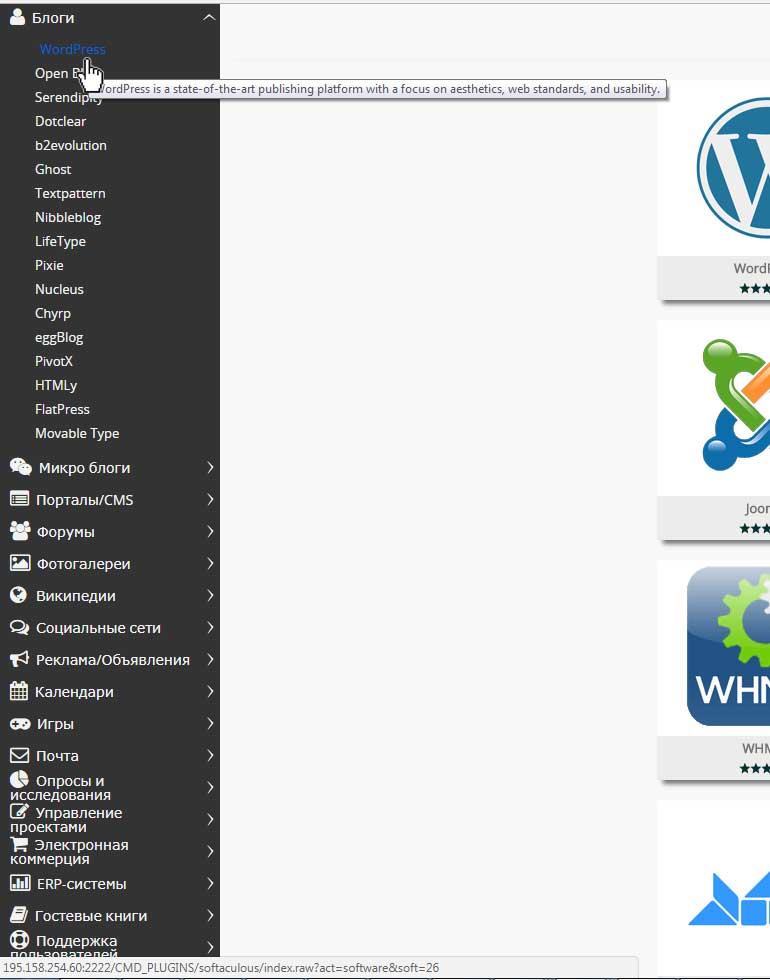
Task: Select HTMLy blog software
Action: tap(56, 385)
